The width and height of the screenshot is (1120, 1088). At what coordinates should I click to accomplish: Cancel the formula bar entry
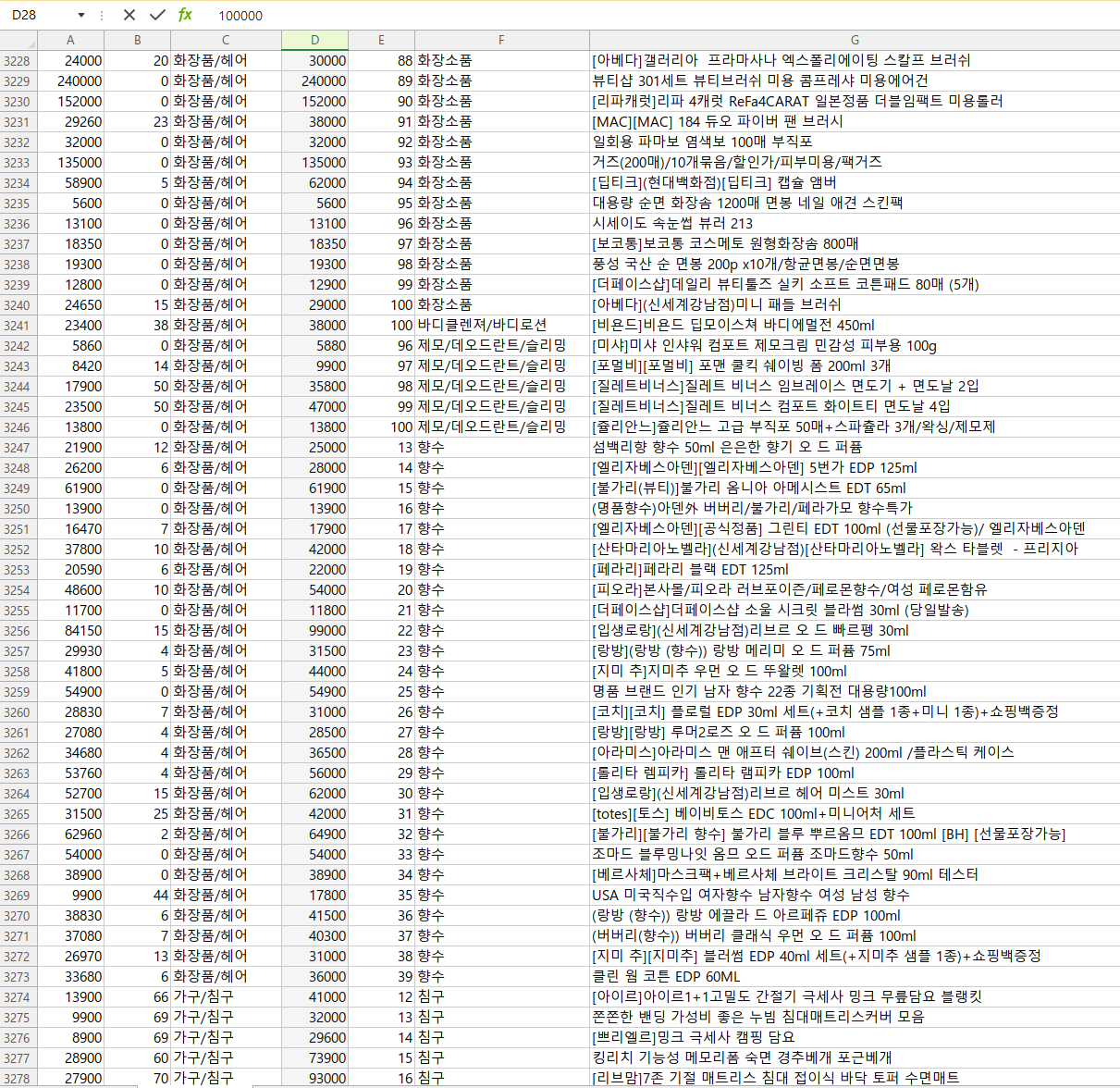click(129, 15)
